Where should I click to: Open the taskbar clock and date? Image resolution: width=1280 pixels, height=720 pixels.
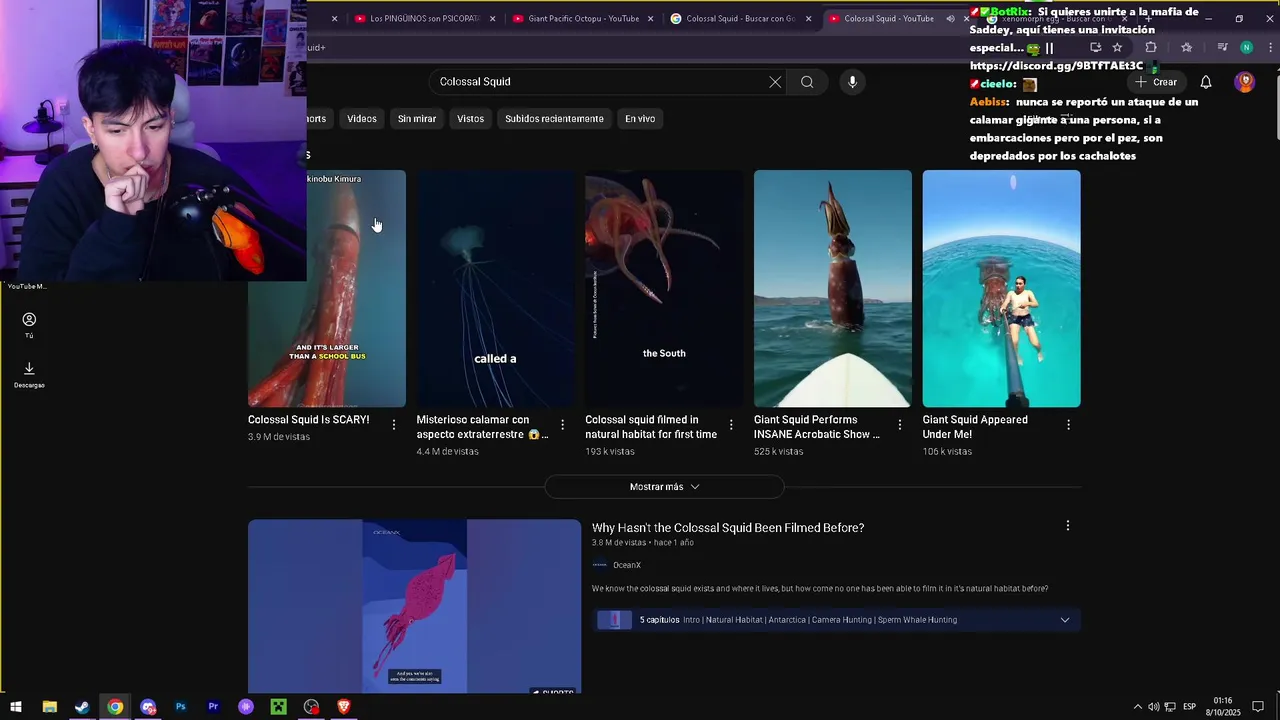(1222, 707)
